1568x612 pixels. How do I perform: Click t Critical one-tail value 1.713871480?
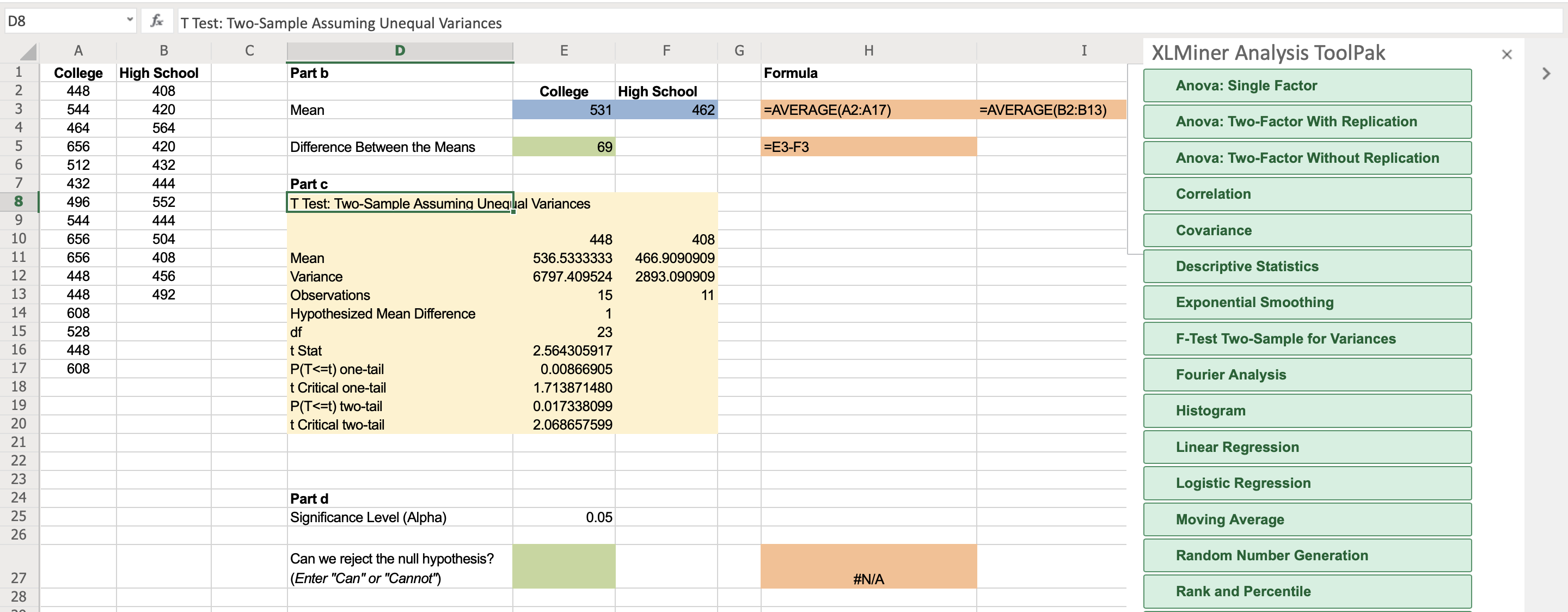[x=563, y=388]
